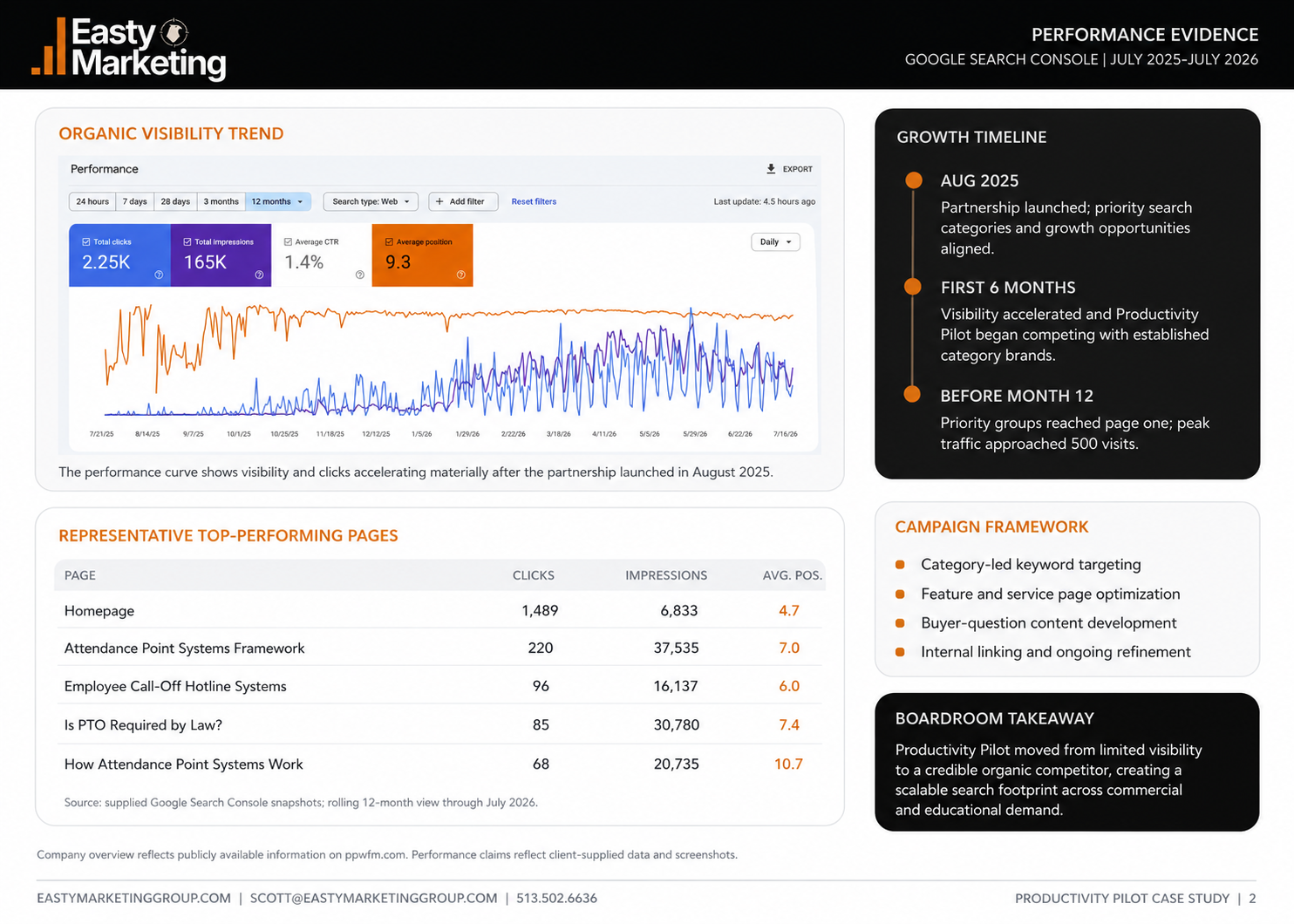Click the 7/16/26 date on chart axis

click(x=785, y=433)
